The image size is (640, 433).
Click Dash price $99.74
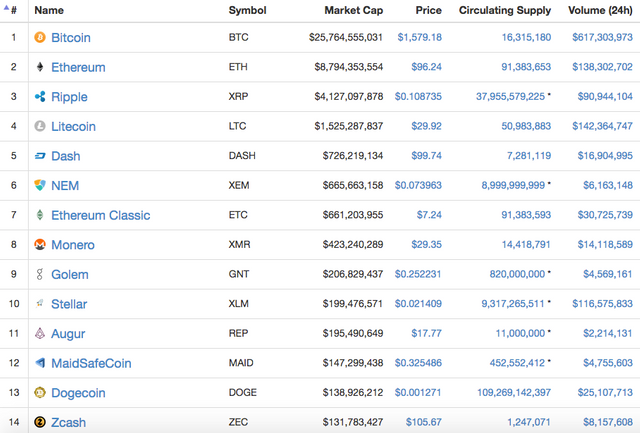427,155
